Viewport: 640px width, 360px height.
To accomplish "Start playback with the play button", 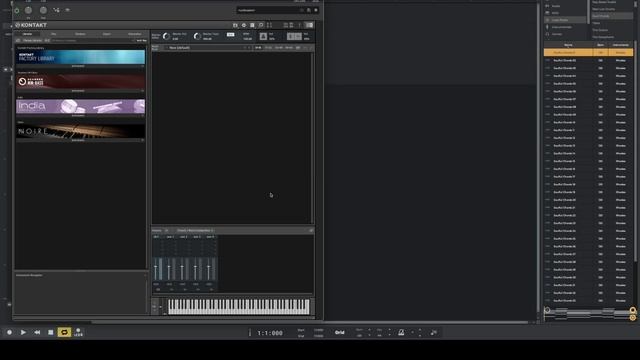I will tap(23, 332).
